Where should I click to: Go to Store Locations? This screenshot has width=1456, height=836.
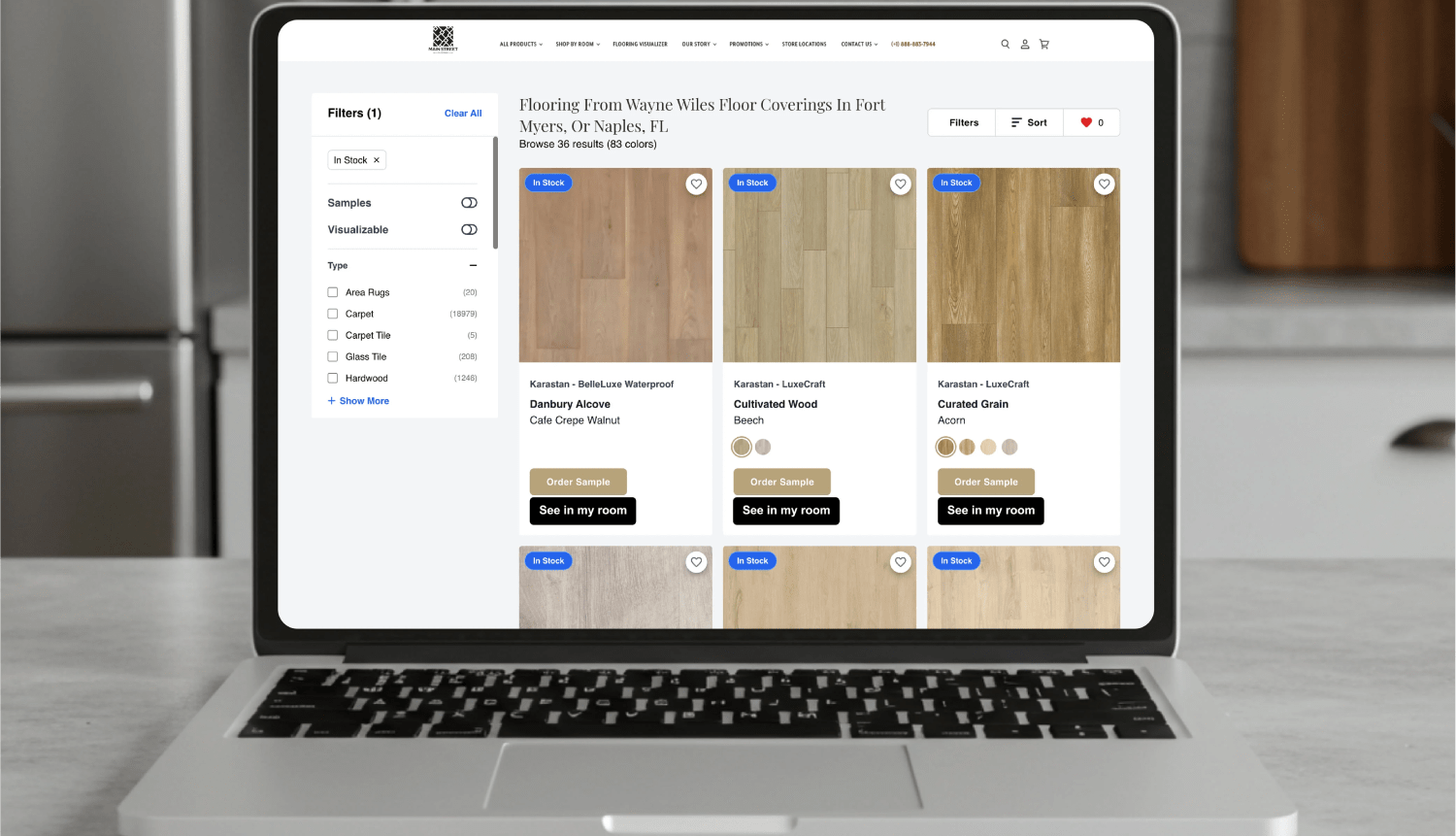804,44
